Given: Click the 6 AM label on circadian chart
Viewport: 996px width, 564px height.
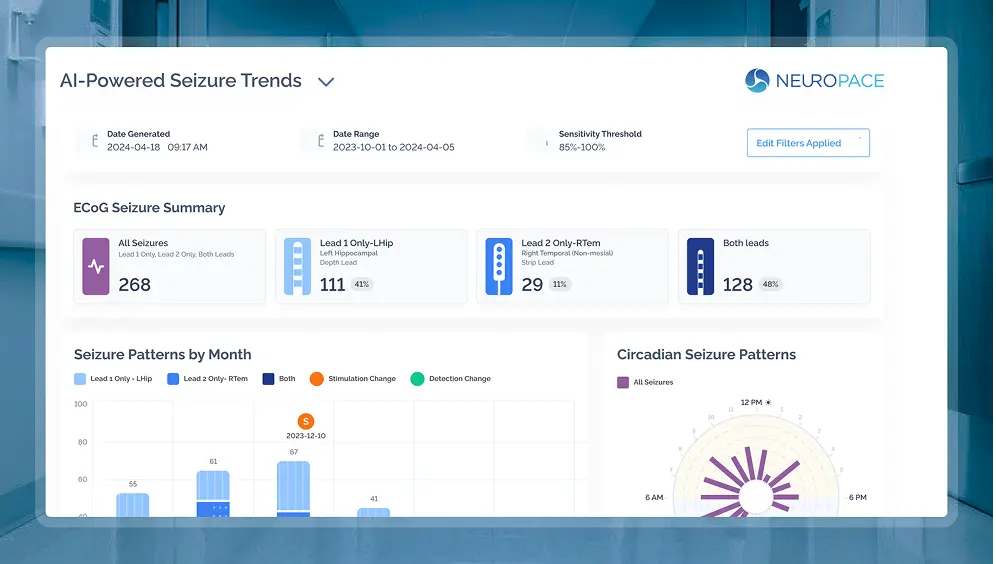Looking at the screenshot, I should tap(654, 497).
